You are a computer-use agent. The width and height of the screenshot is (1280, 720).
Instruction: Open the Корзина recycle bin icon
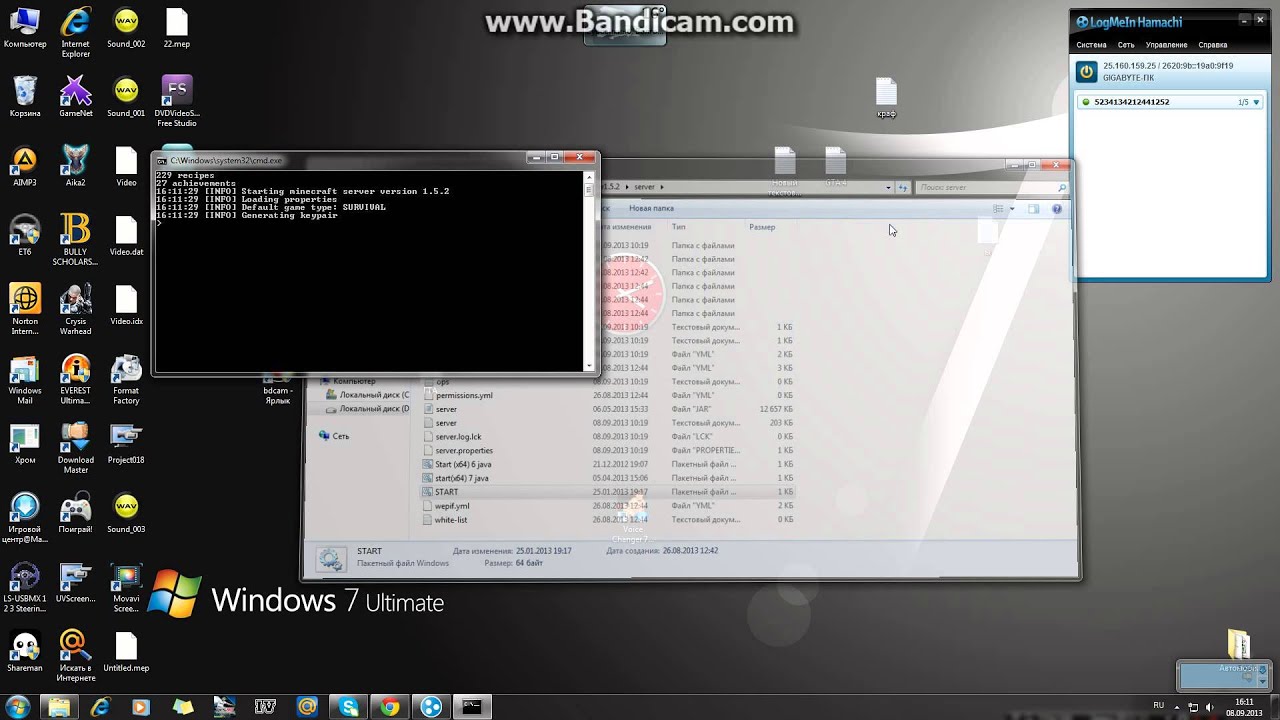click(x=25, y=98)
